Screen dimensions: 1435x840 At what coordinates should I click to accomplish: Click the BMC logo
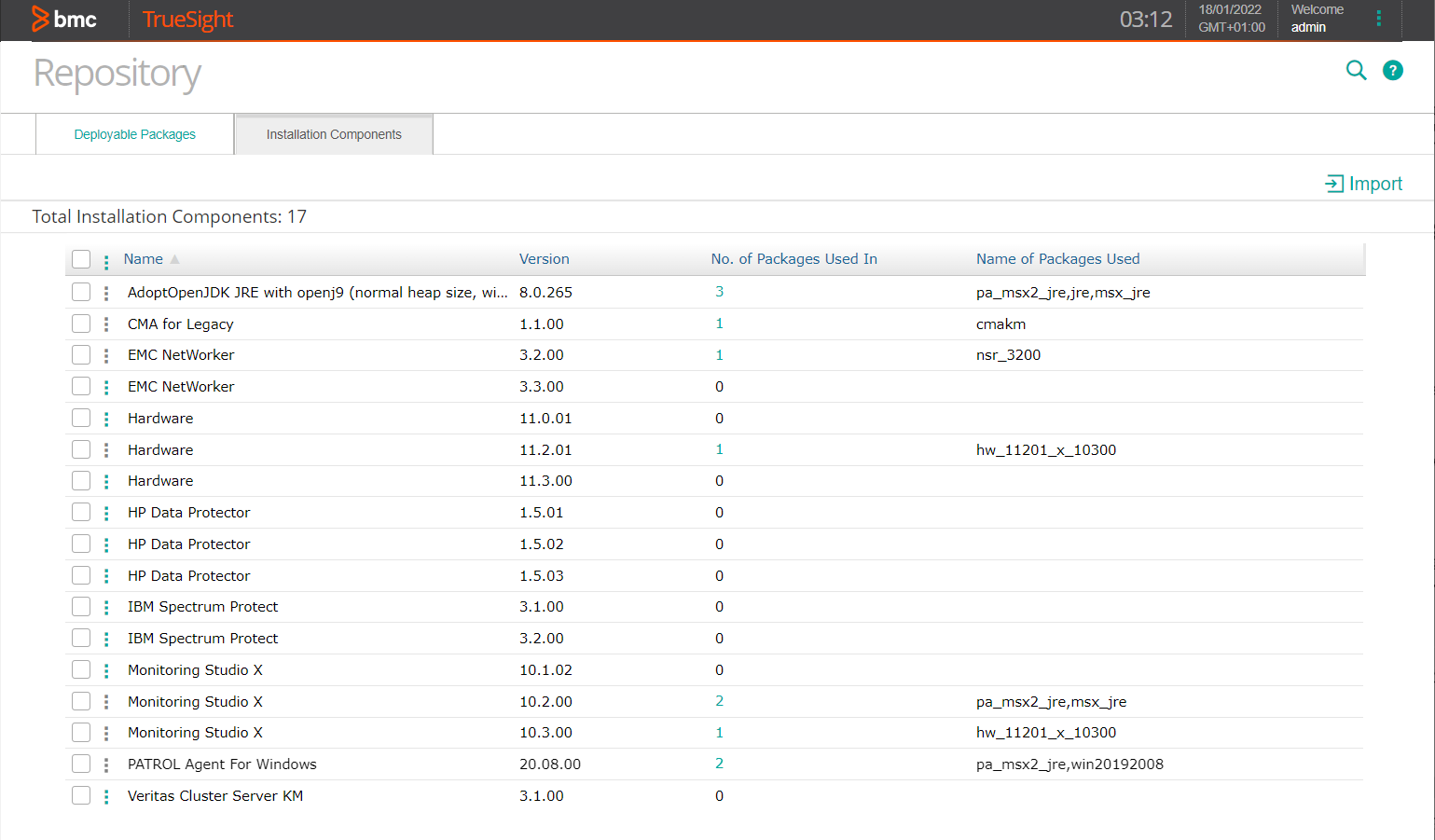click(64, 19)
